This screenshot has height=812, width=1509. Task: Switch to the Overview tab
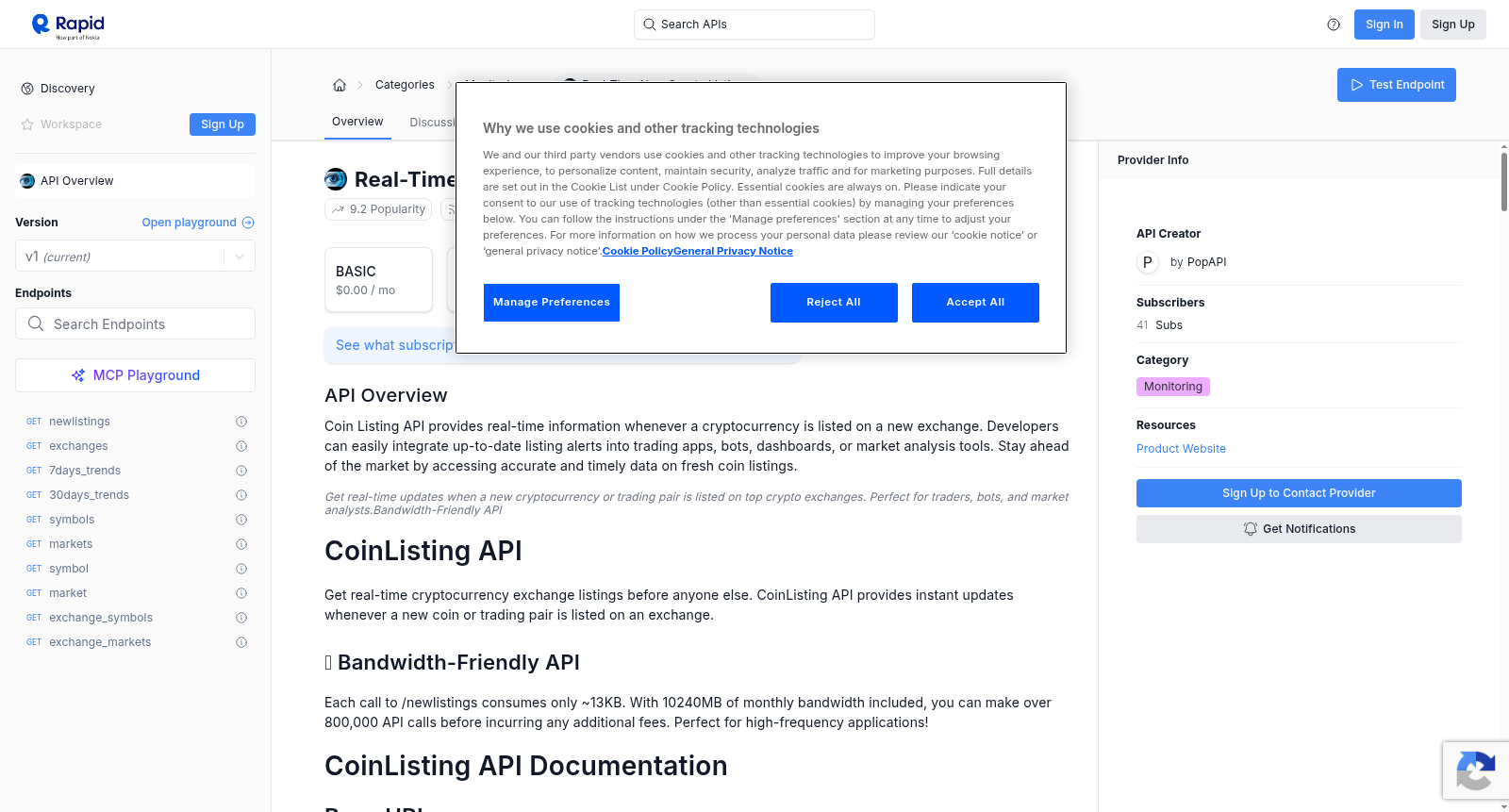click(357, 122)
